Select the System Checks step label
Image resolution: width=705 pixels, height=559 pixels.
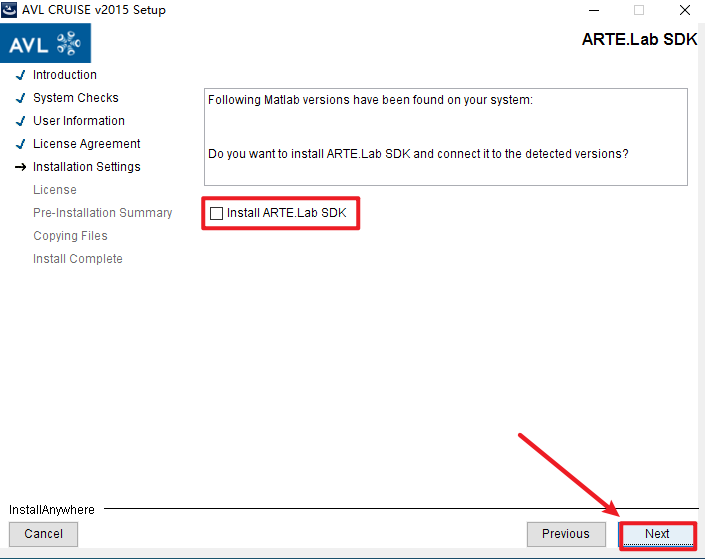pyautogui.click(x=76, y=98)
